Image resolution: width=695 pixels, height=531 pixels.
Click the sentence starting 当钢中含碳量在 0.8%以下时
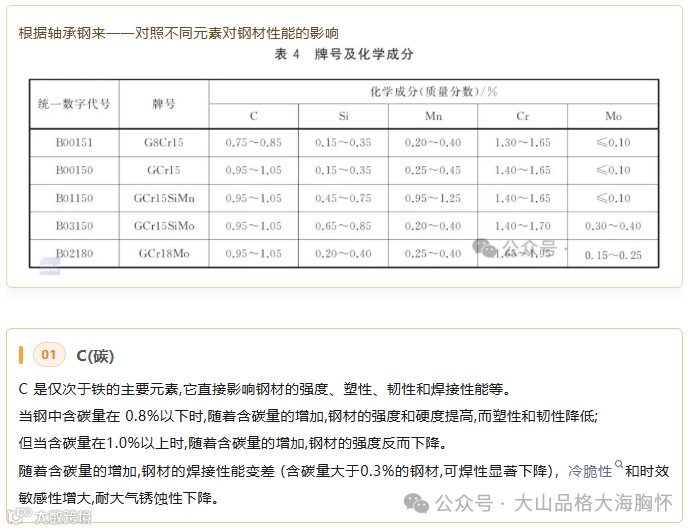(308, 416)
